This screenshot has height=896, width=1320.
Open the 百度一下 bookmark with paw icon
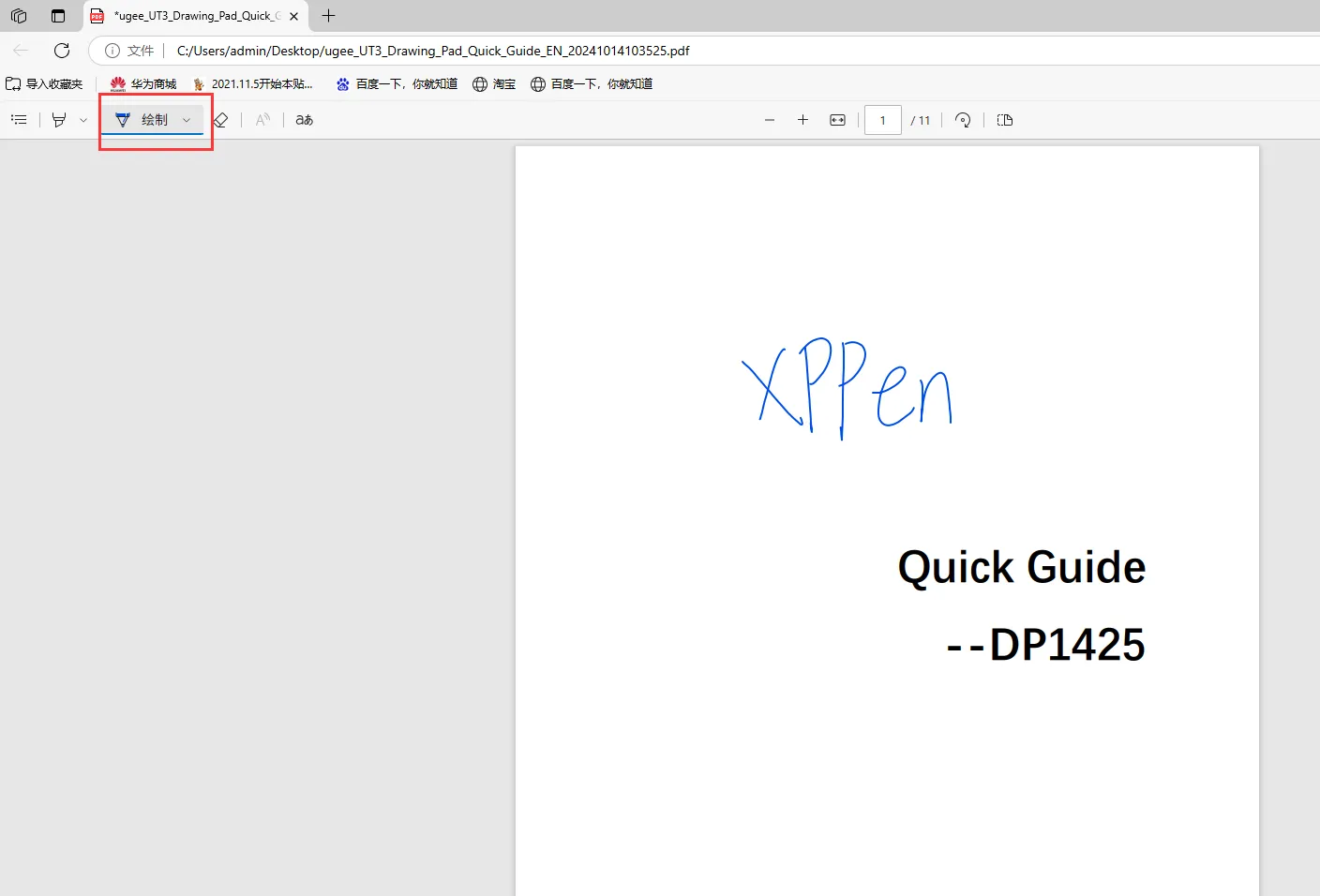397,84
